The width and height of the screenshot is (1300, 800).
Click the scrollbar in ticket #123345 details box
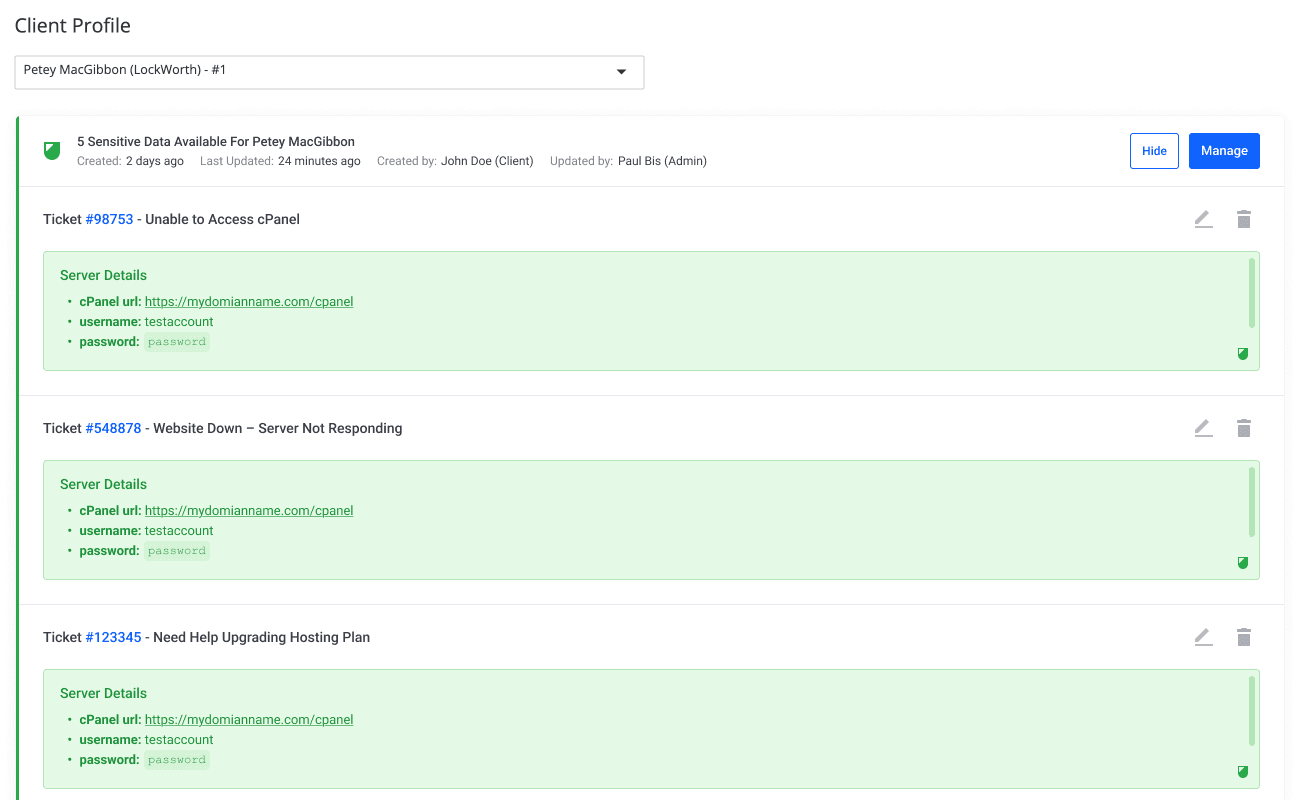click(1252, 711)
